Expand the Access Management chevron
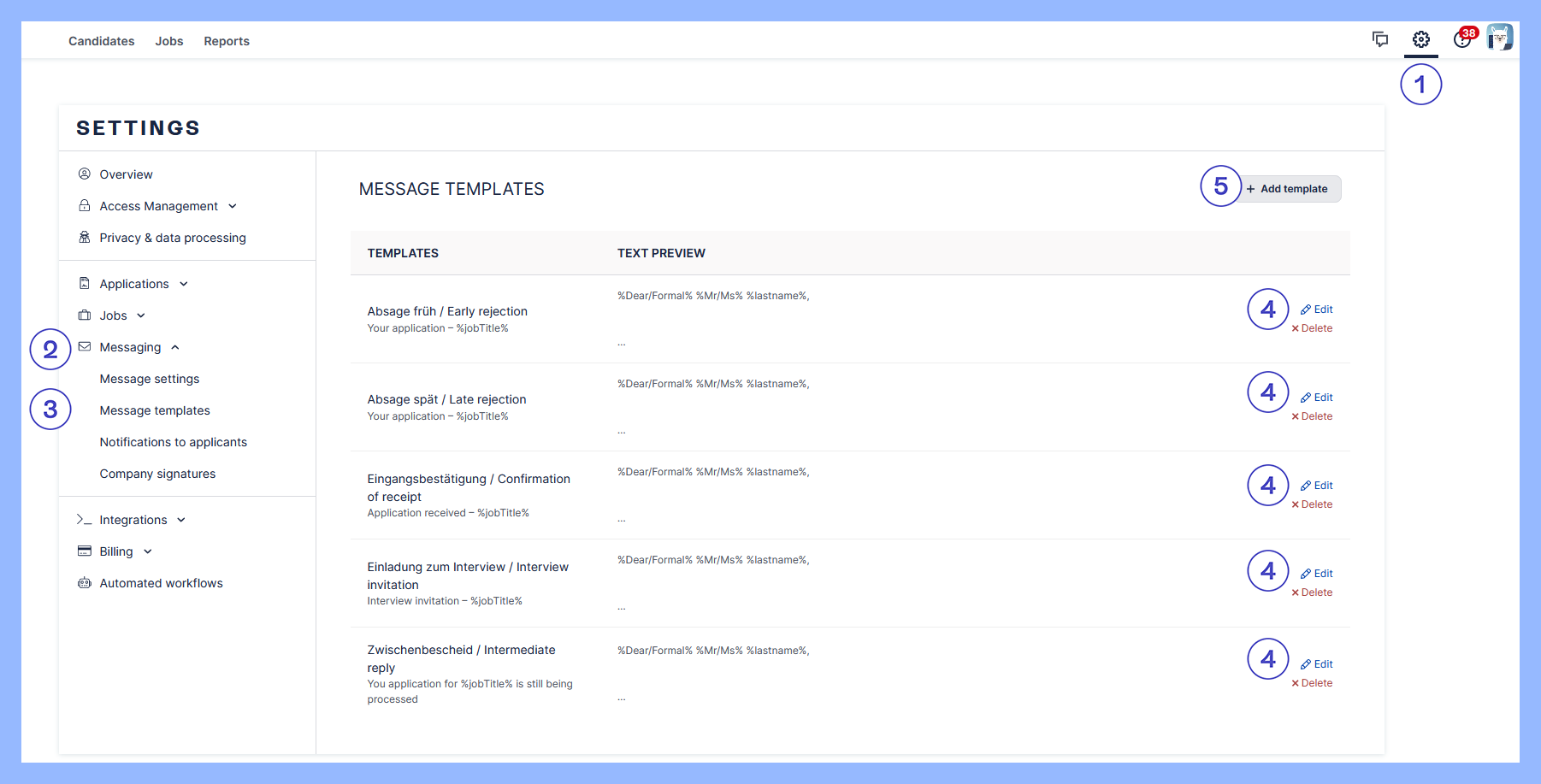Image resolution: width=1541 pixels, height=784 pixels. 233,206
